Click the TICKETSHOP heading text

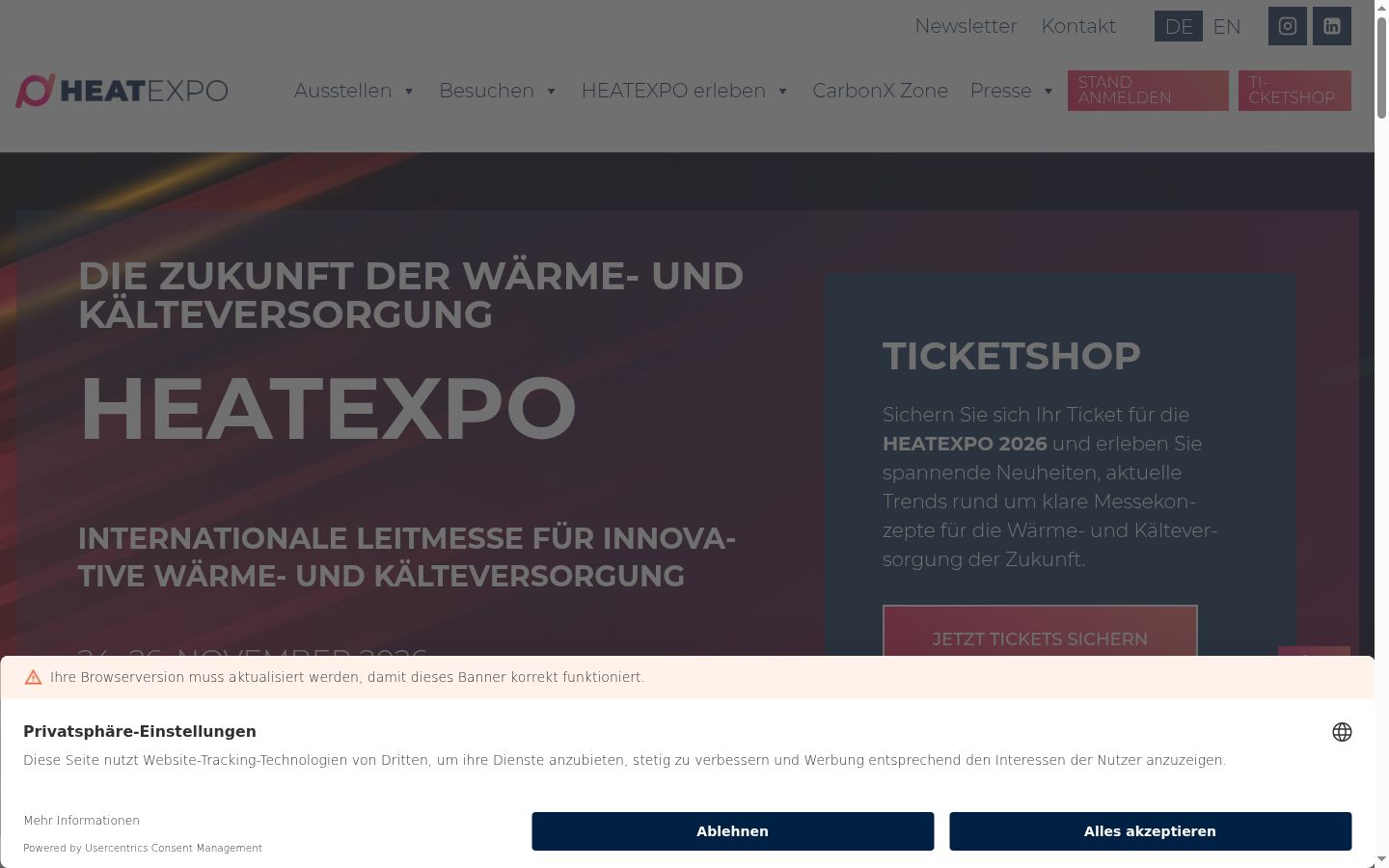pyautogui.click(x=1011, y=356)
